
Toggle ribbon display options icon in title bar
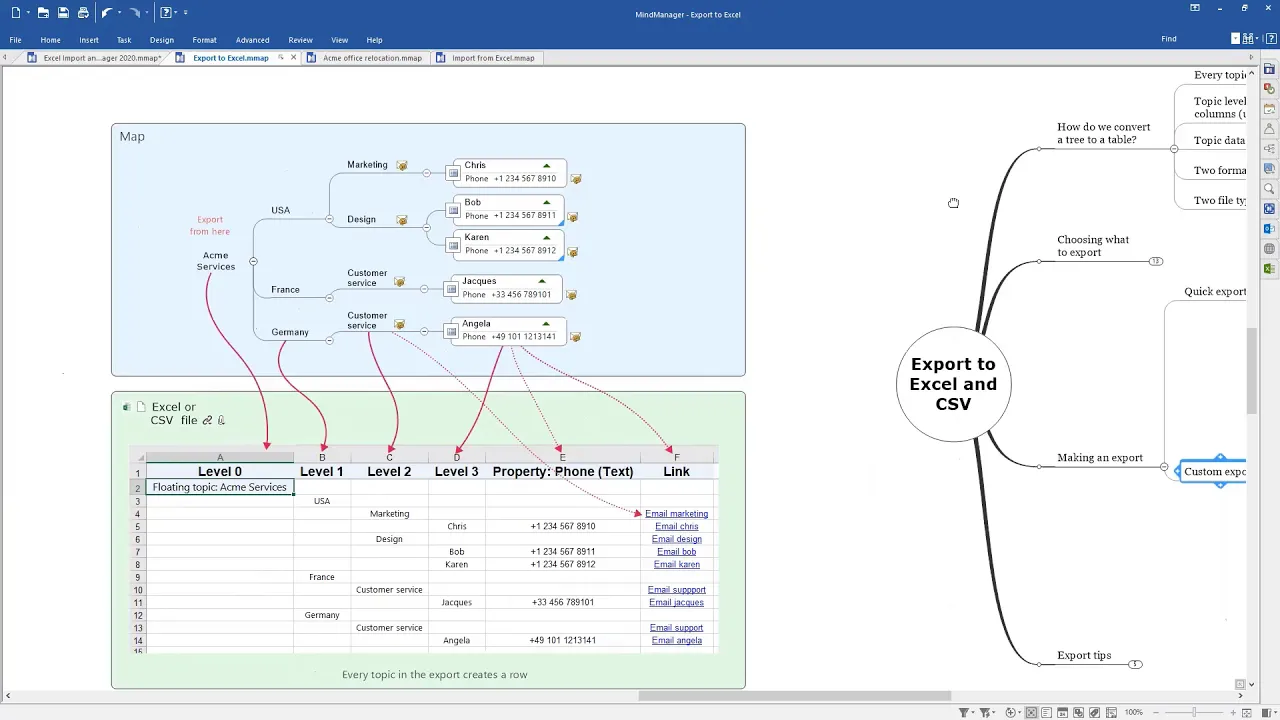coord(1194,8)
